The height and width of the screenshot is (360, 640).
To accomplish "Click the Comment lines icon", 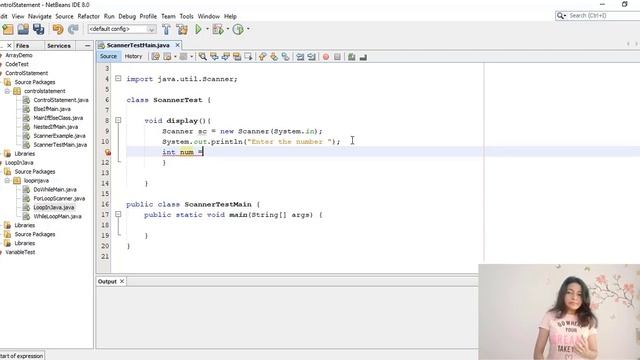I will pos(351,57).
